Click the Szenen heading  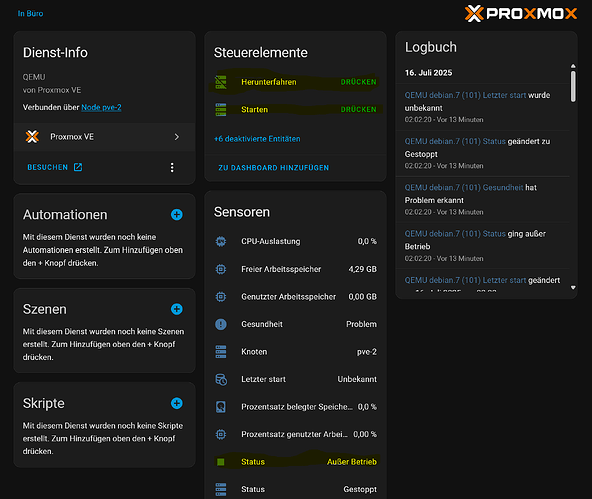point(45,309)
